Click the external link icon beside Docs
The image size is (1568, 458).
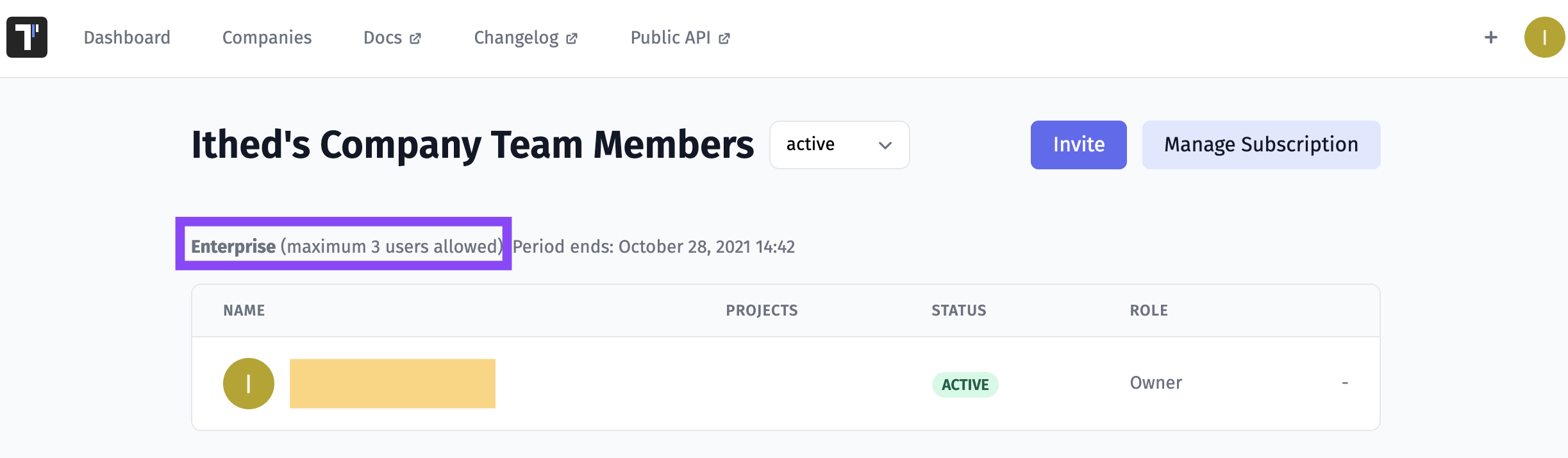tap(415, 38)
